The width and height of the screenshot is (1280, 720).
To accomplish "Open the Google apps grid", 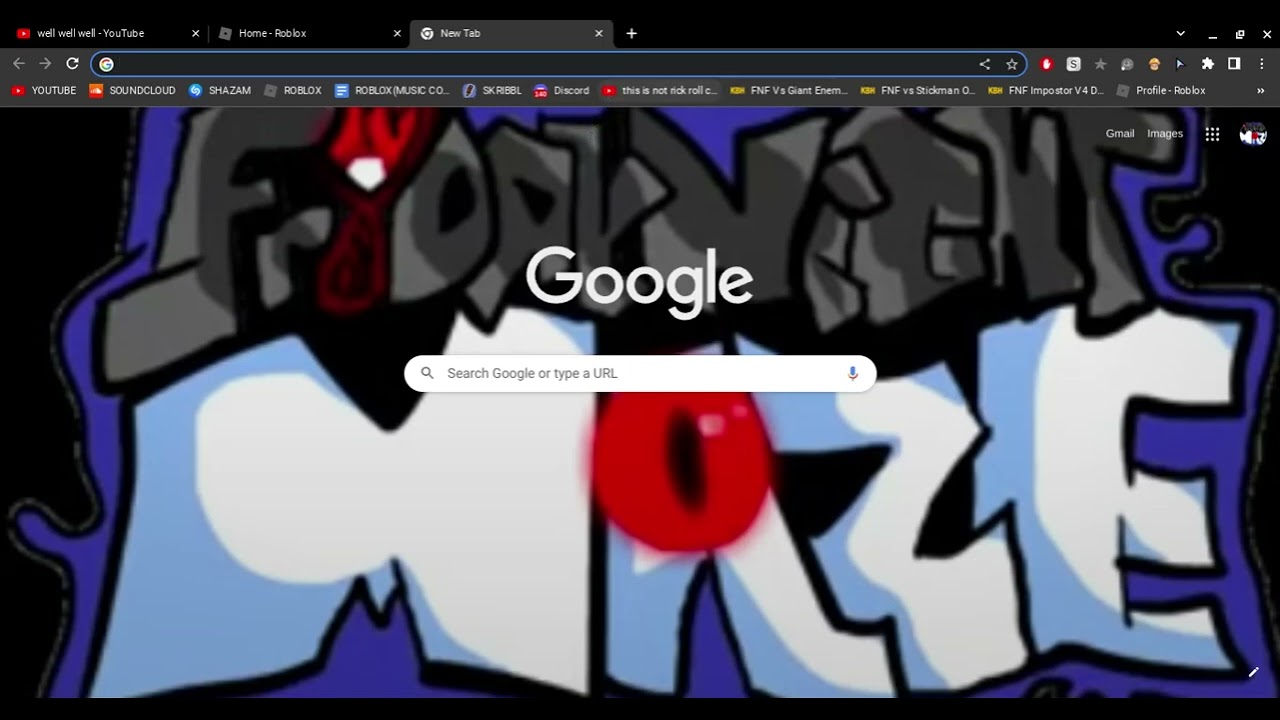I will pyautogui.click(x=1212, y=134).
